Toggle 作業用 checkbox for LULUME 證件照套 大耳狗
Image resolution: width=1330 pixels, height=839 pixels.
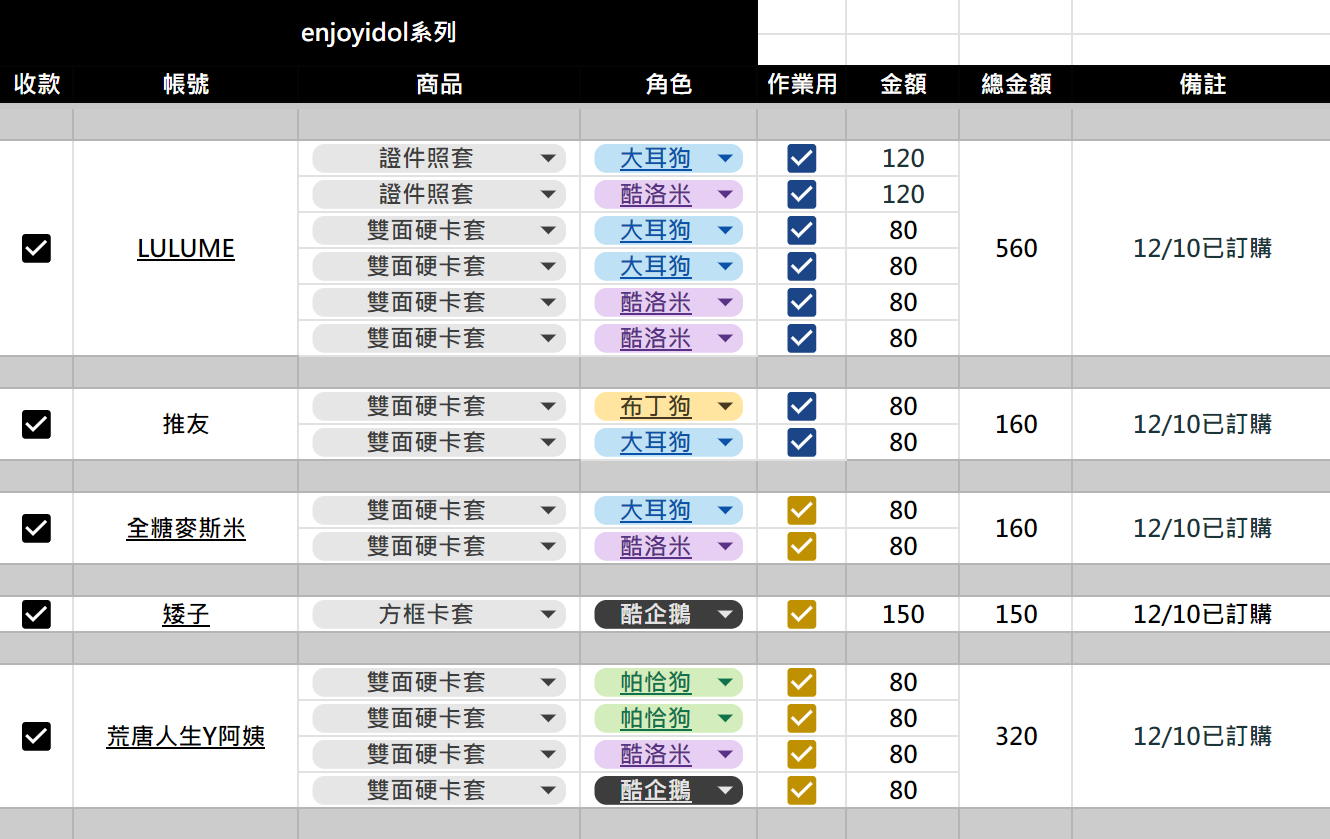point(802,158)
